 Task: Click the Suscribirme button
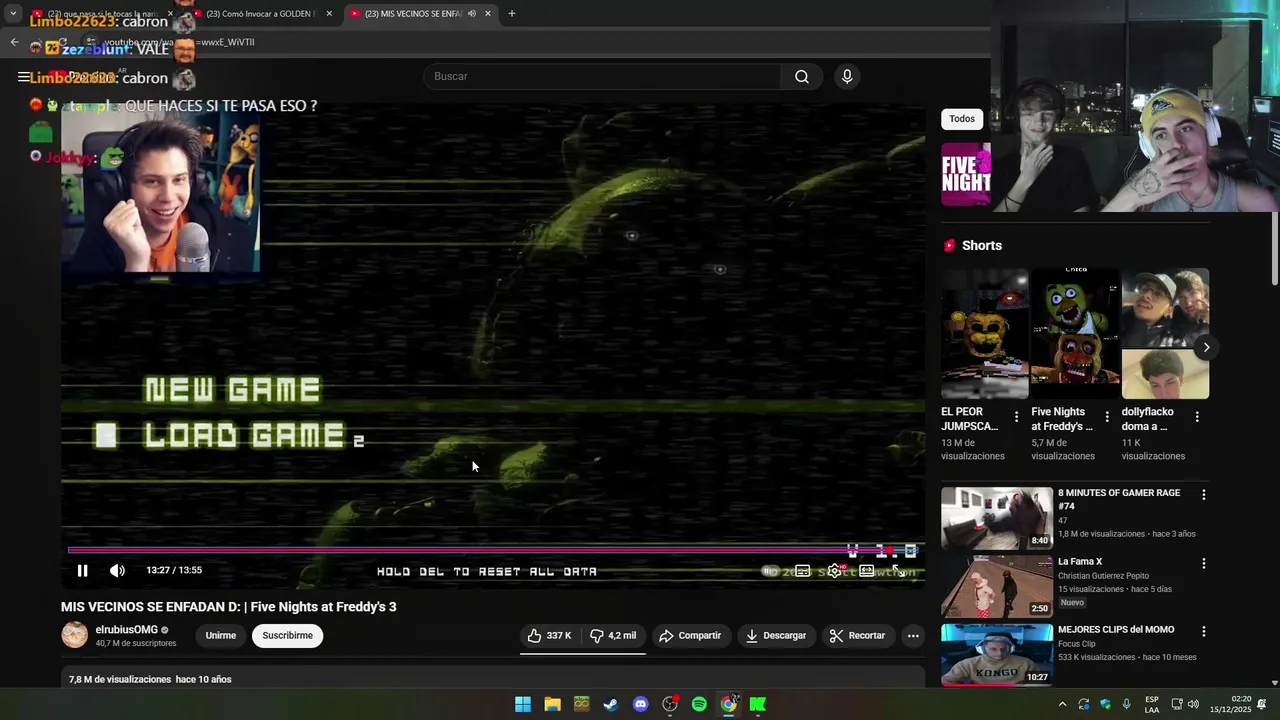coord(288,636)
